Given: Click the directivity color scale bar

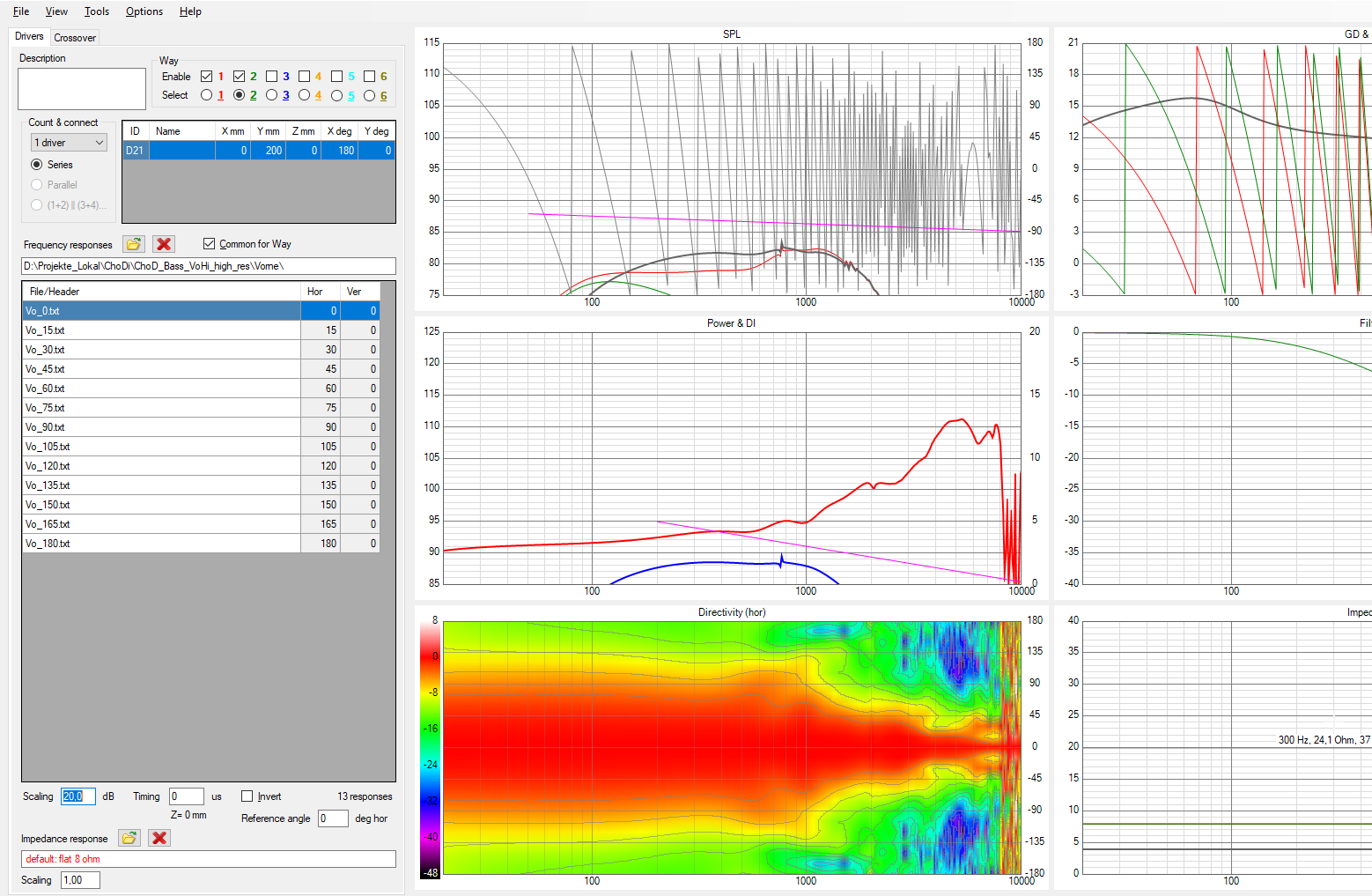Looking at the screenshot, I should [431, 747].
